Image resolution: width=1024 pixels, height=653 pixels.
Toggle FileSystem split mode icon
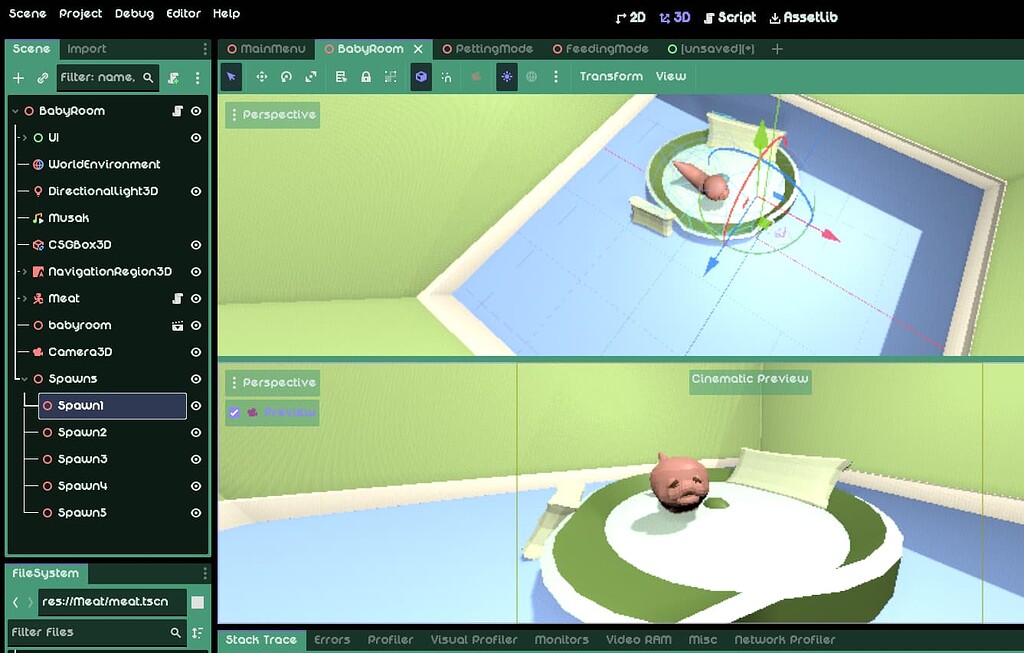(x=197, y=602)
